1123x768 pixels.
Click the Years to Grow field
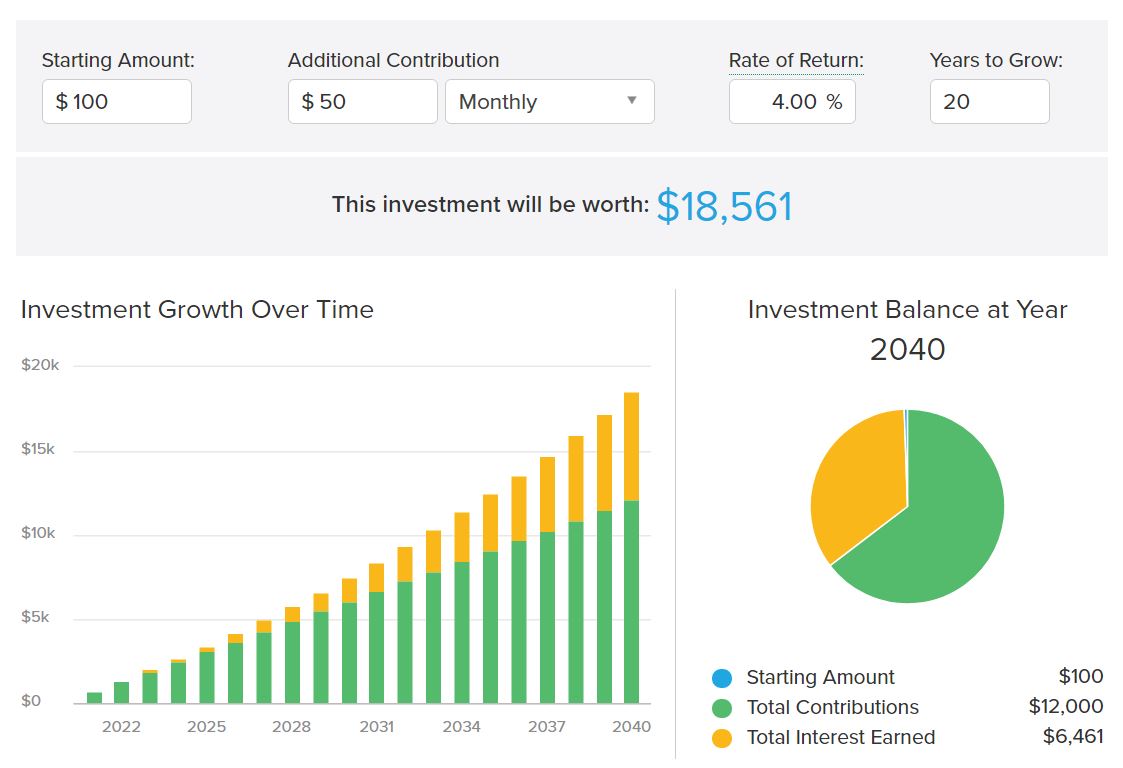coord(989,102)
